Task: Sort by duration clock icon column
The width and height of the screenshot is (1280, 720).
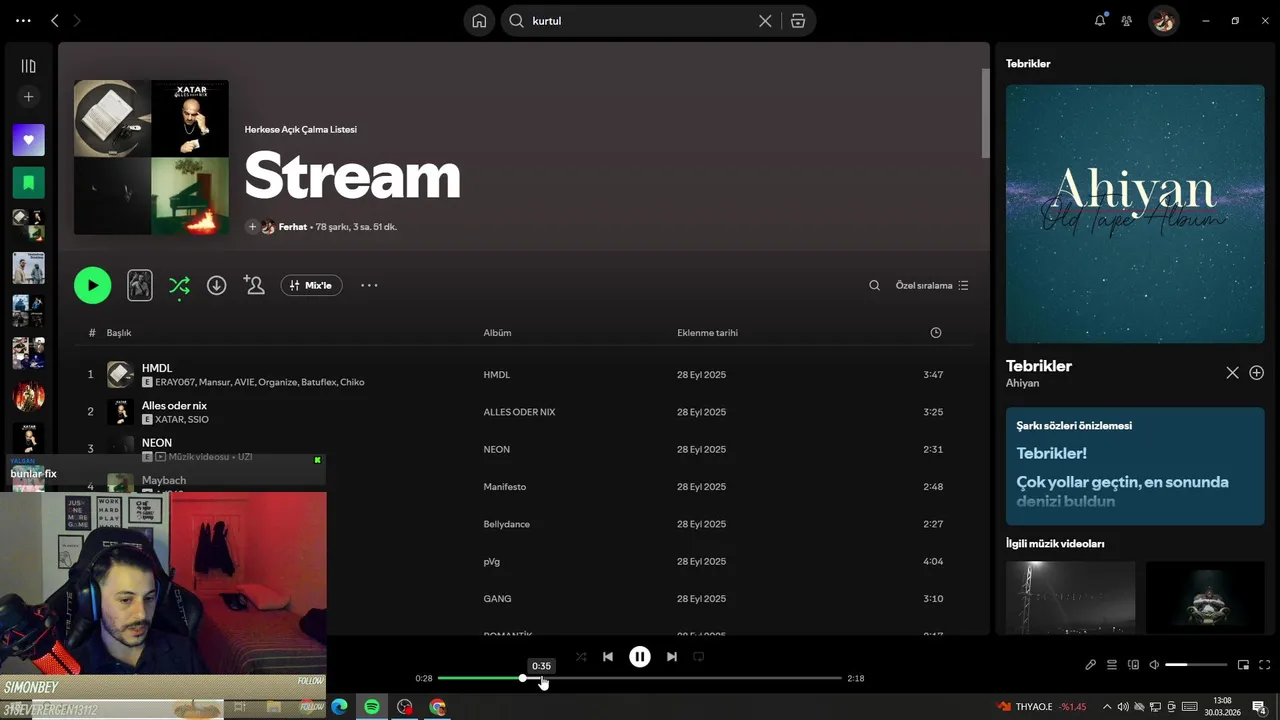Action: pos(936,332)
